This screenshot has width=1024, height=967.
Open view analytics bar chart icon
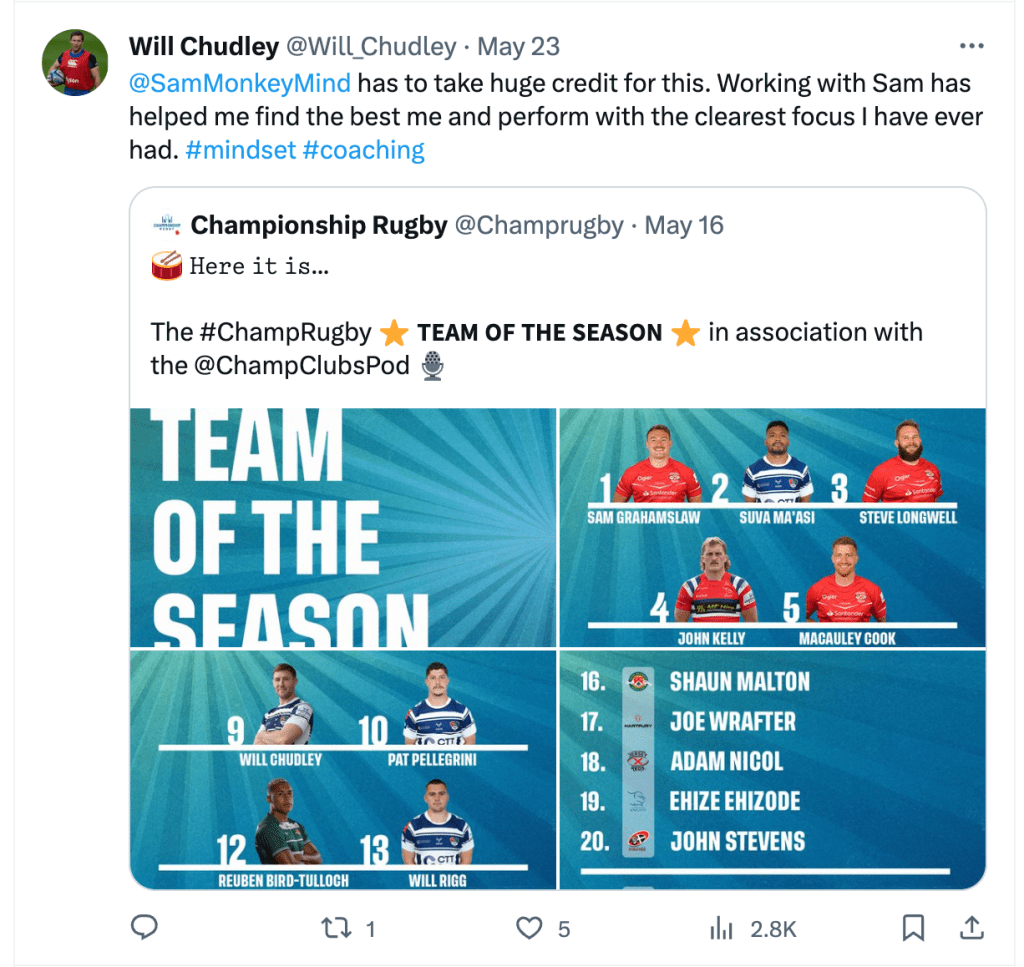point(720,928)
